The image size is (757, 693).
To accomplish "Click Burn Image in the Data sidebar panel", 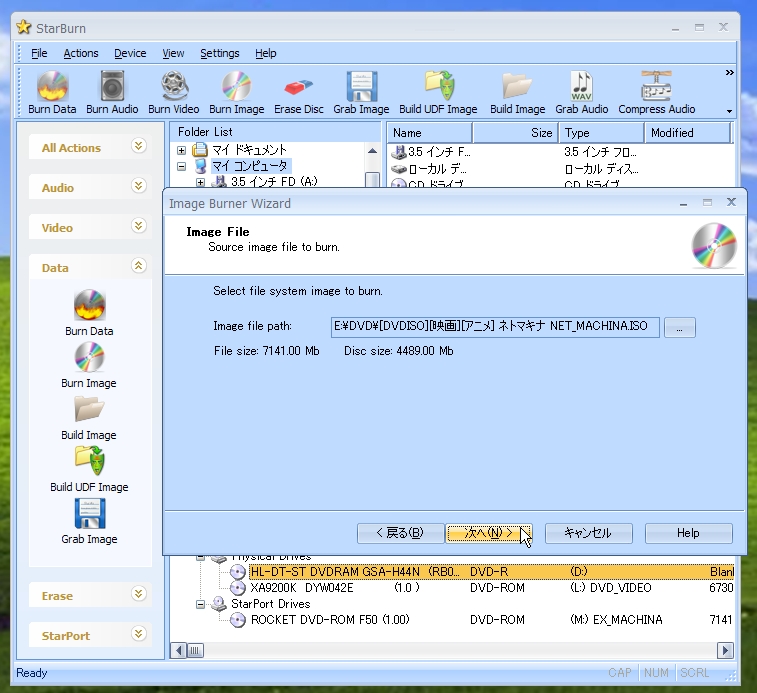I will coord(89,365).
